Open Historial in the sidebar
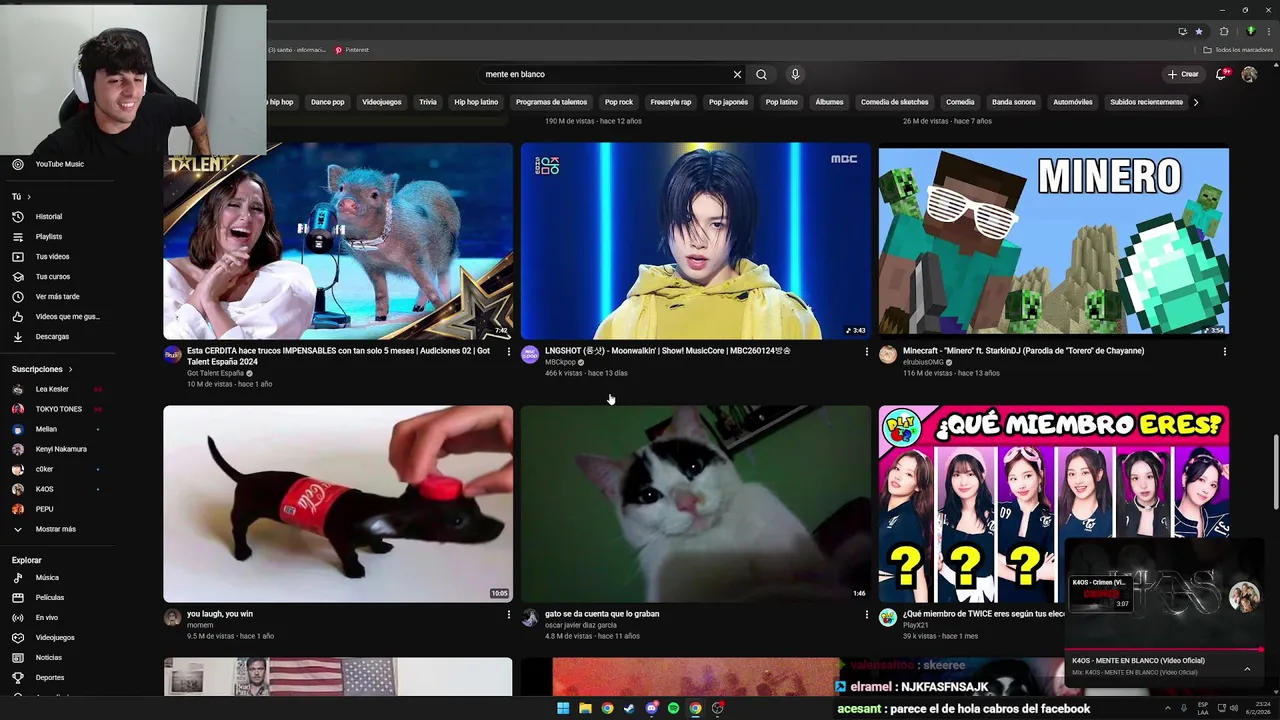Viewport: 1280px width, 720px height. (48, 216)
